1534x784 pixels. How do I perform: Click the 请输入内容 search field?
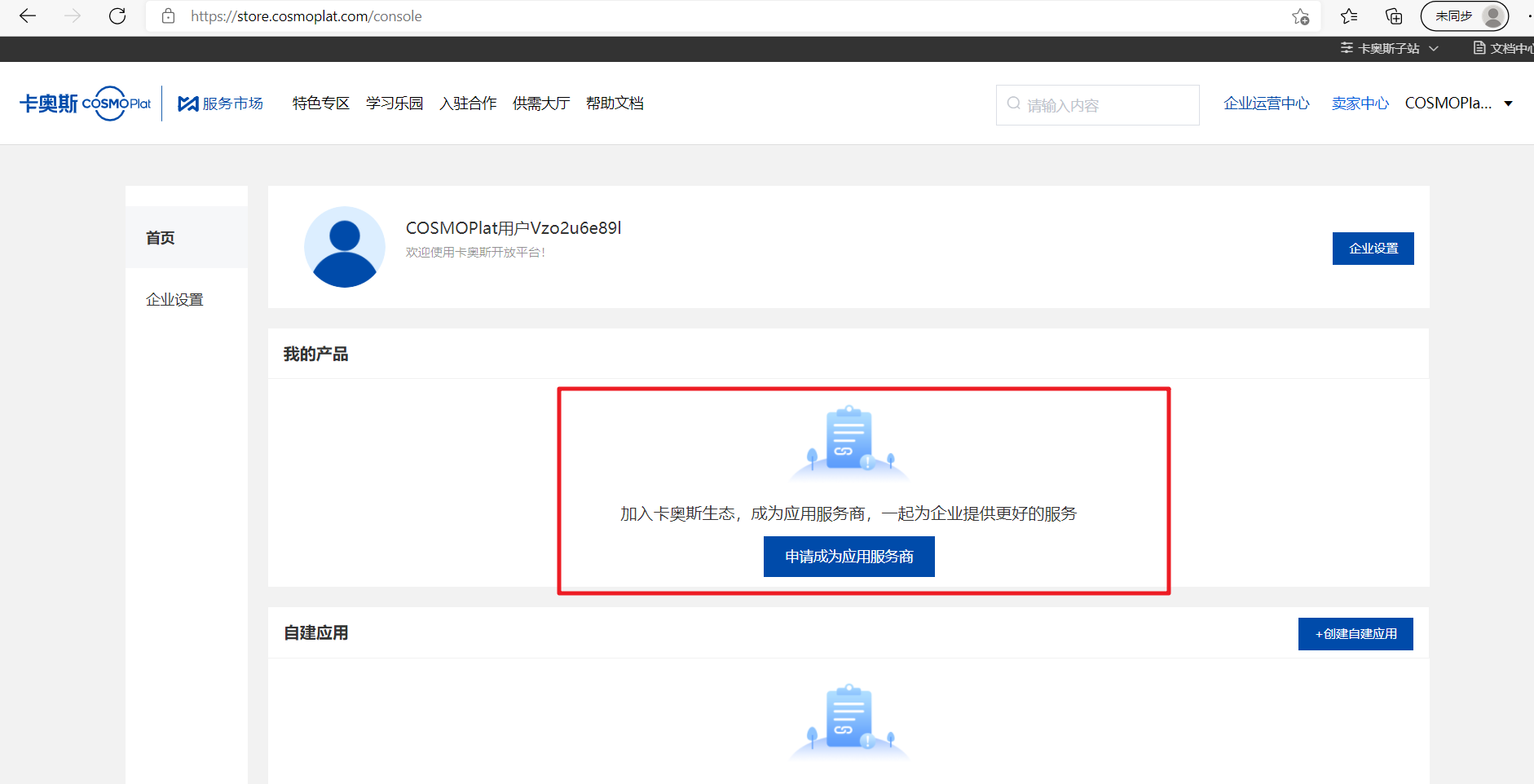click(x=1097, y=105)
